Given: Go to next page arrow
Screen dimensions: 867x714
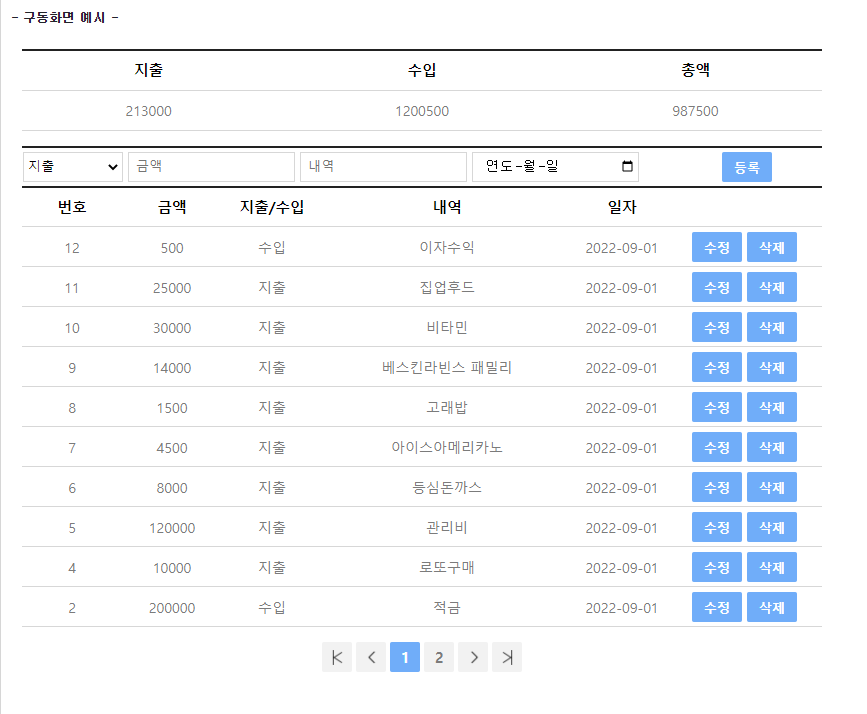Looking at the screenshot, I should pyautogui.click(x=473, y=657).
